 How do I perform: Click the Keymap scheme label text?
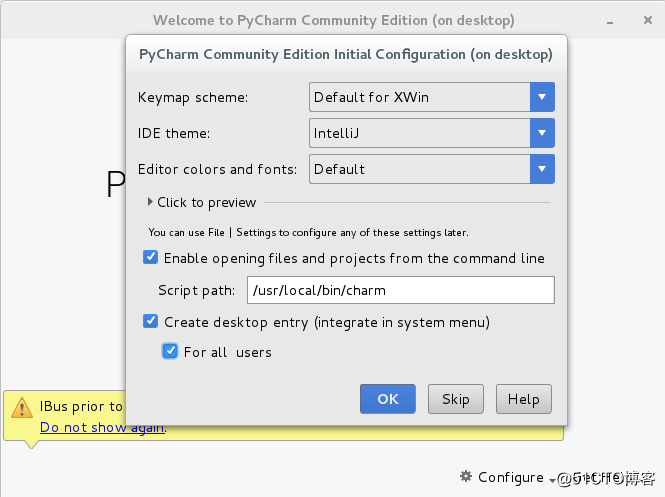click(x=193, y=98)
